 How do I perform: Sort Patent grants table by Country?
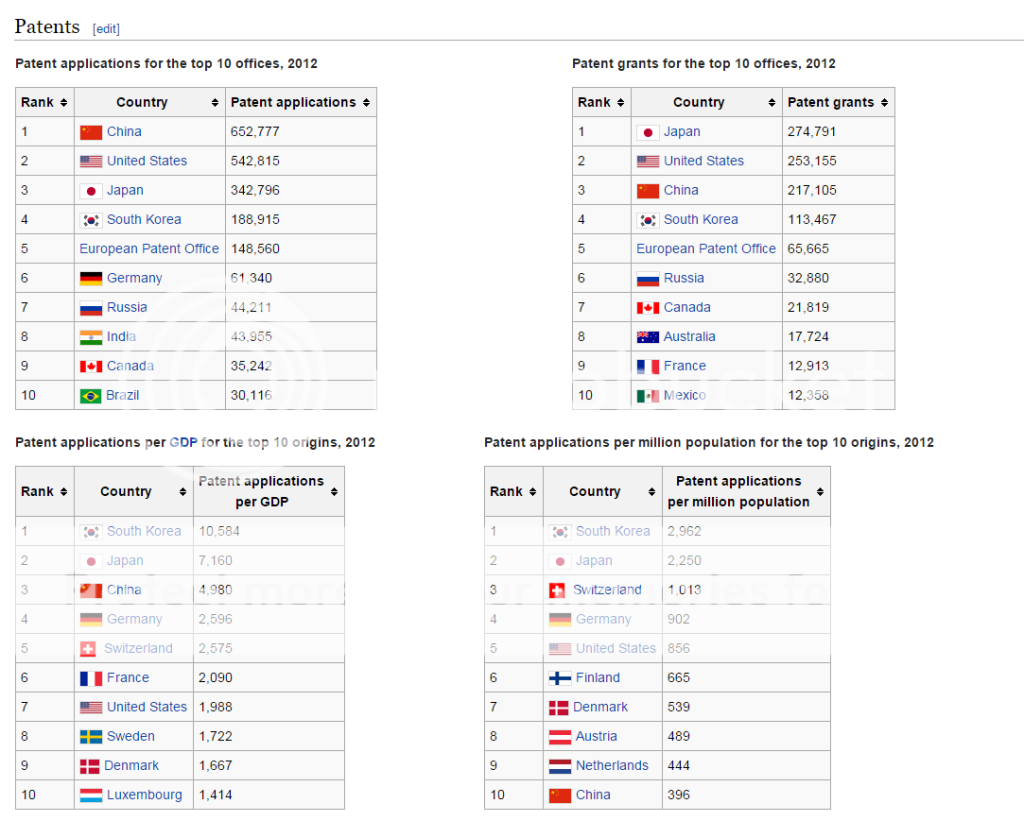pos(772,103)
